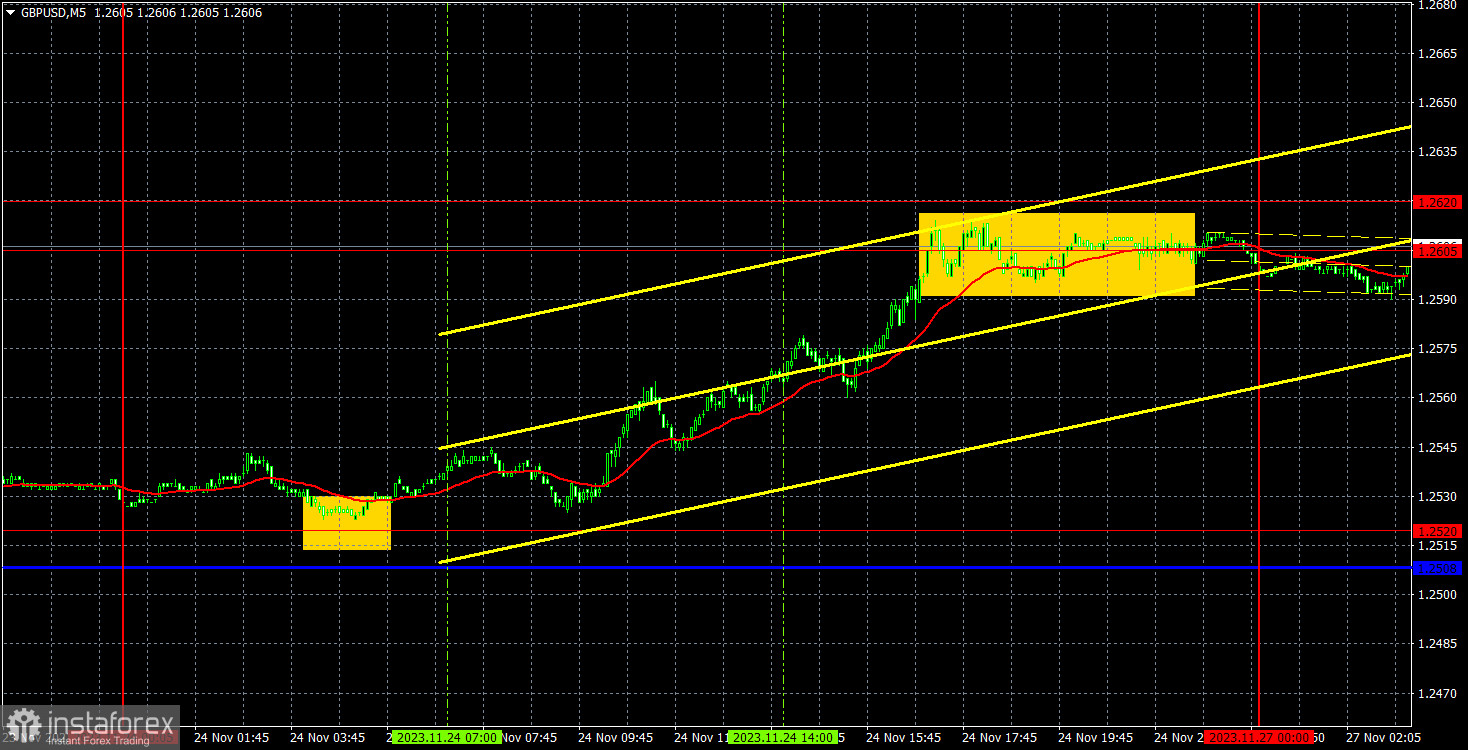This screenshot has width=1468, height=750.
Task: Open the chart menu triangle beside GBPUSD,M5
Action: coord(11,13)
